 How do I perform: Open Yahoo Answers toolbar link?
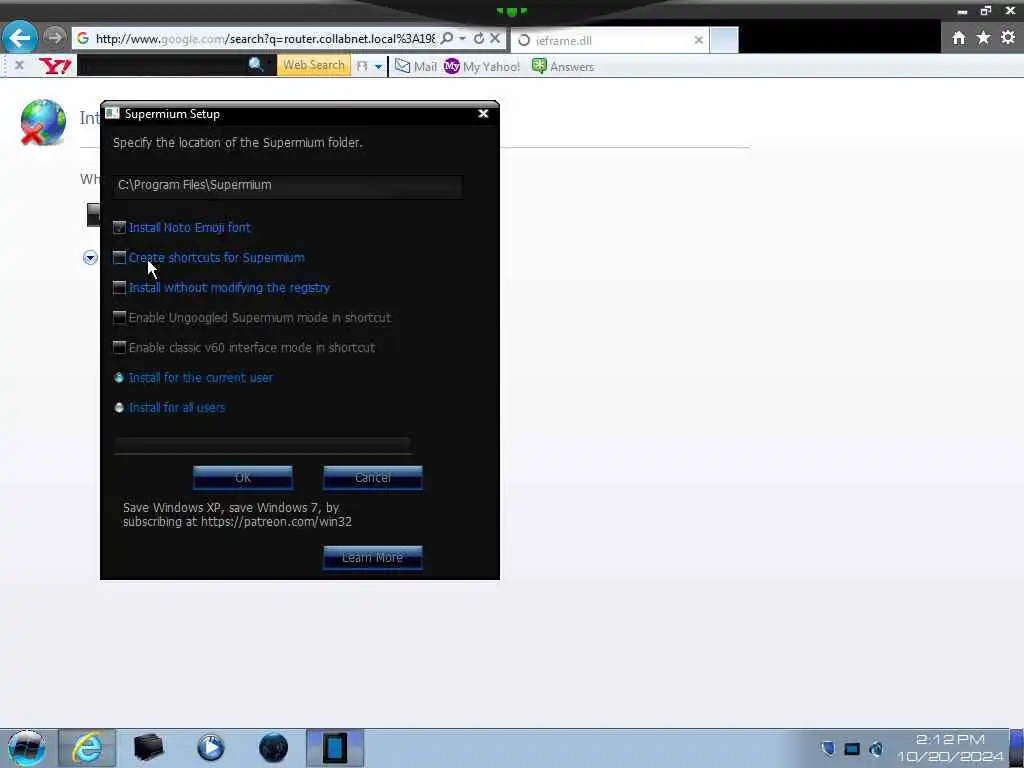(x=563, y=66)
